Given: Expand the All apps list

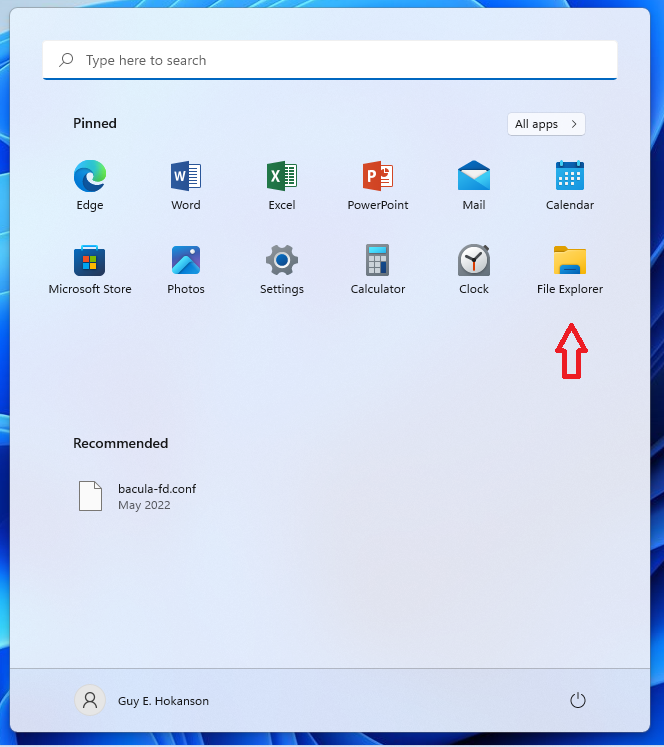Looking at the screenshot, I should 546,124.
